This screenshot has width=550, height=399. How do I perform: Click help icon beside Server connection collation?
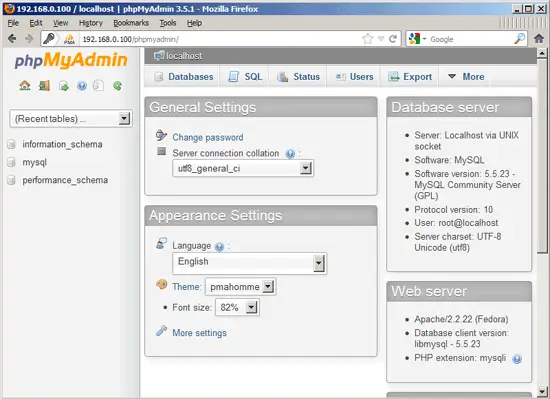pos(290,154)
